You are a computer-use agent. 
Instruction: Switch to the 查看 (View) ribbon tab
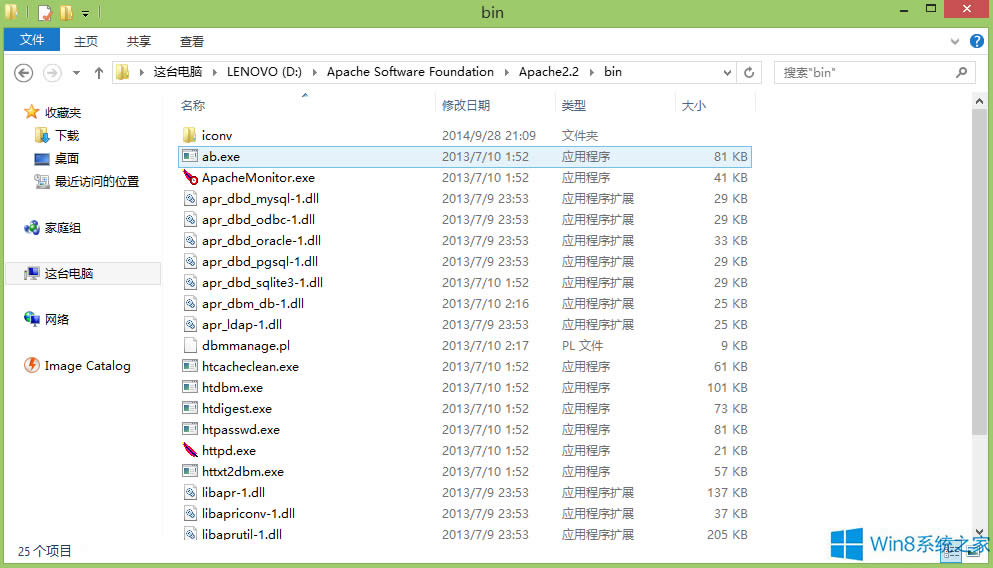click(192, 41)
